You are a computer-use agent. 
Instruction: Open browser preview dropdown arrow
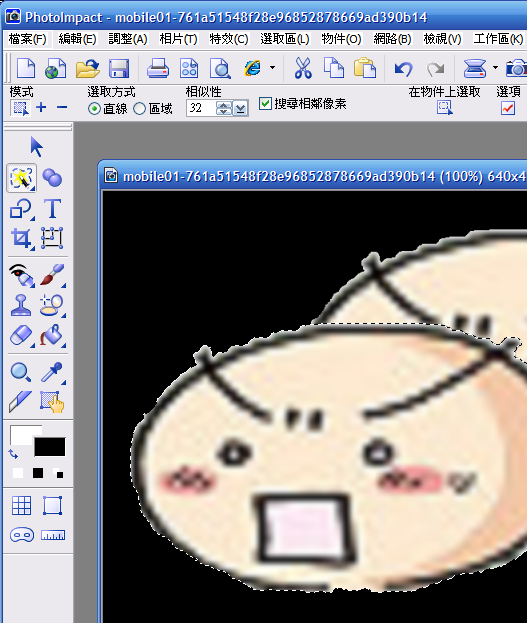coord(272,68)
